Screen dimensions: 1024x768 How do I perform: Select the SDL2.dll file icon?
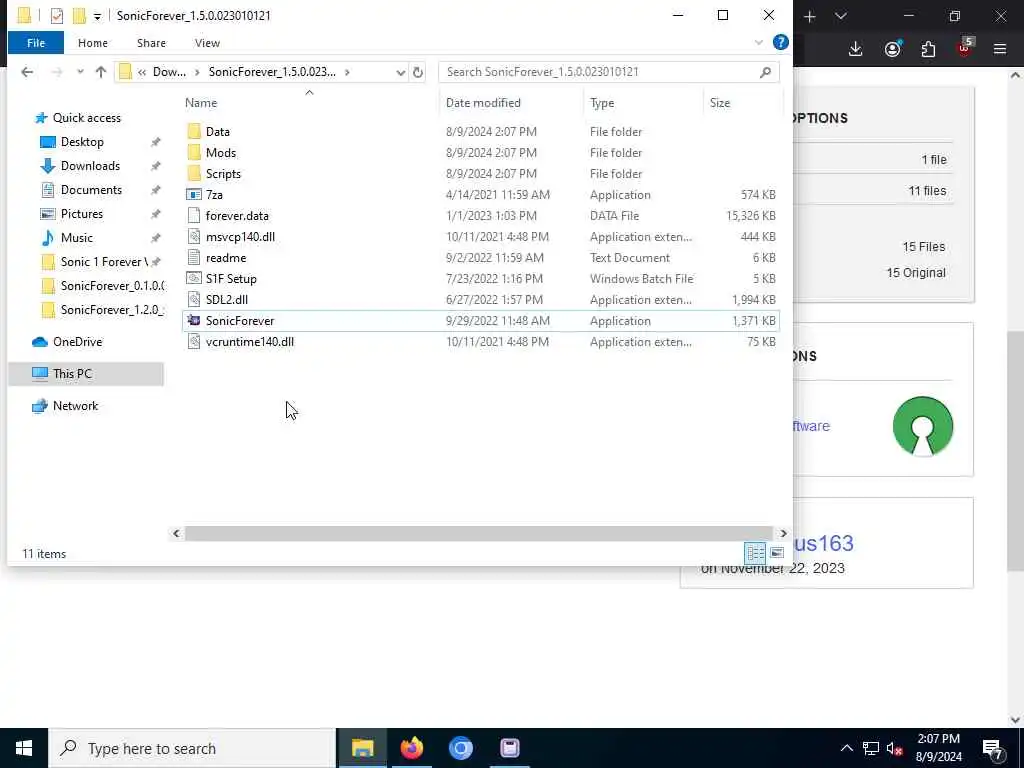point(194,299)
